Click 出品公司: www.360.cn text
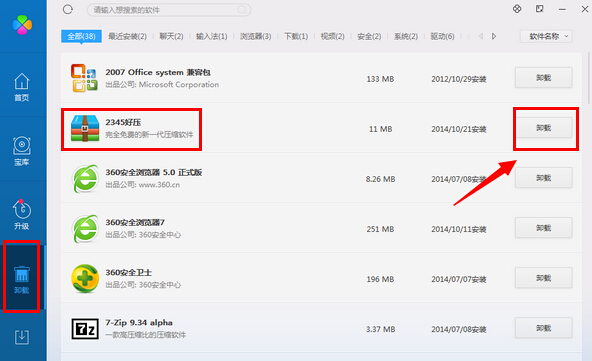This screenshot has height=361, width=592. pos(142,185)
